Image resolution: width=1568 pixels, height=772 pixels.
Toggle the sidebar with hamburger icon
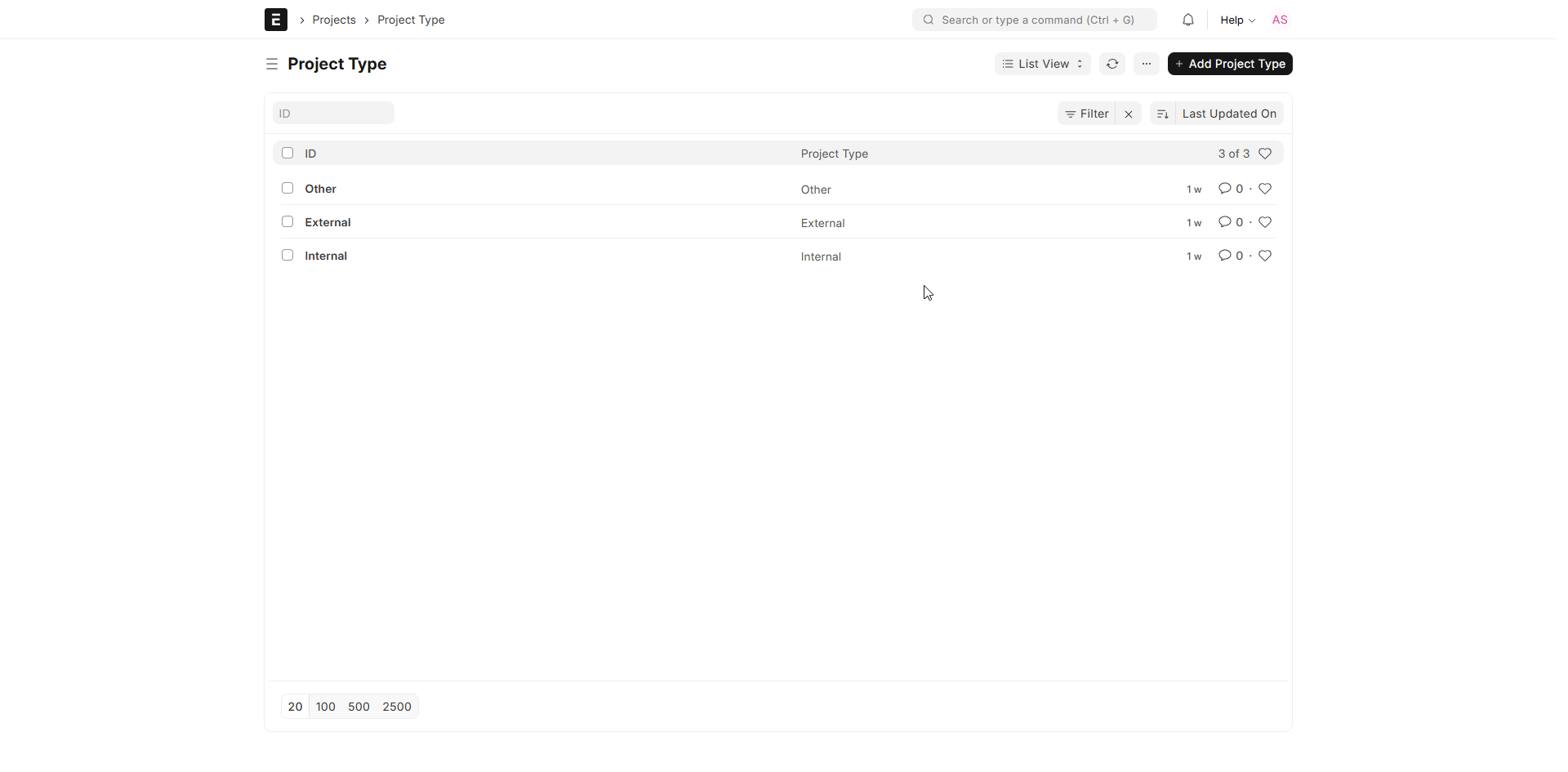point(272,64)
